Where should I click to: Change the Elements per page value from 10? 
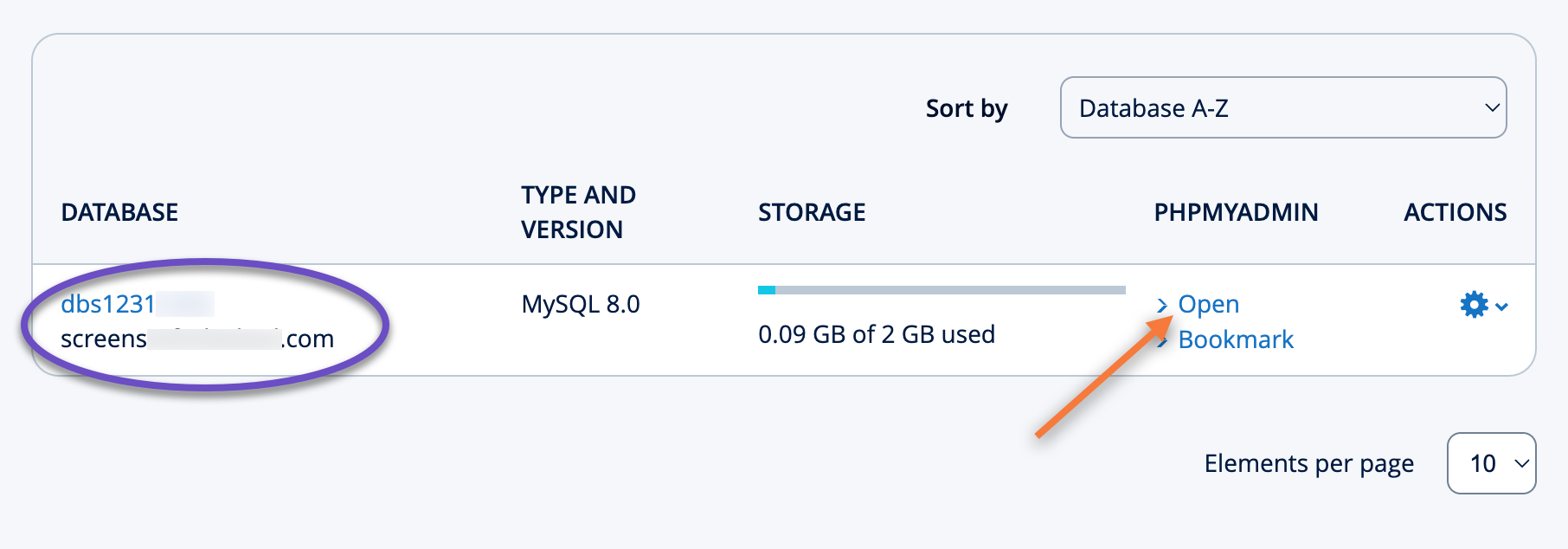(x=1491, y=463)
